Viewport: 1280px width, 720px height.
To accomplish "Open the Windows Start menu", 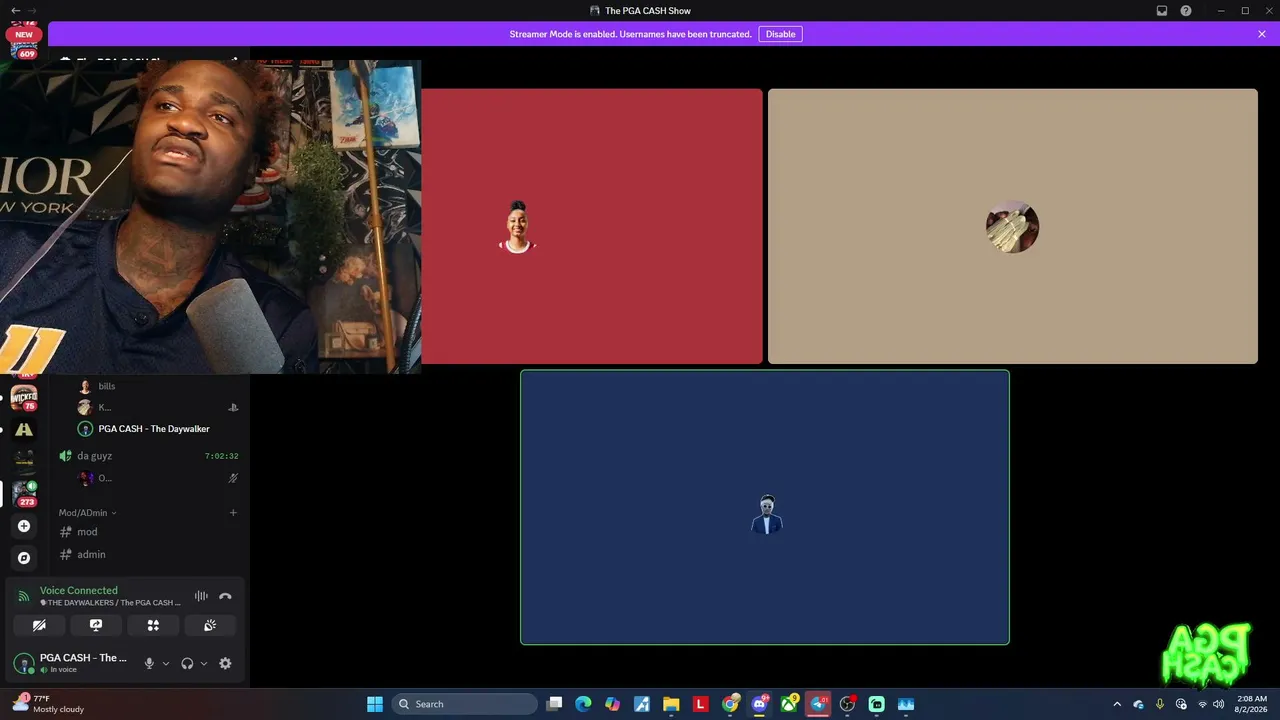I will [375, 704].
